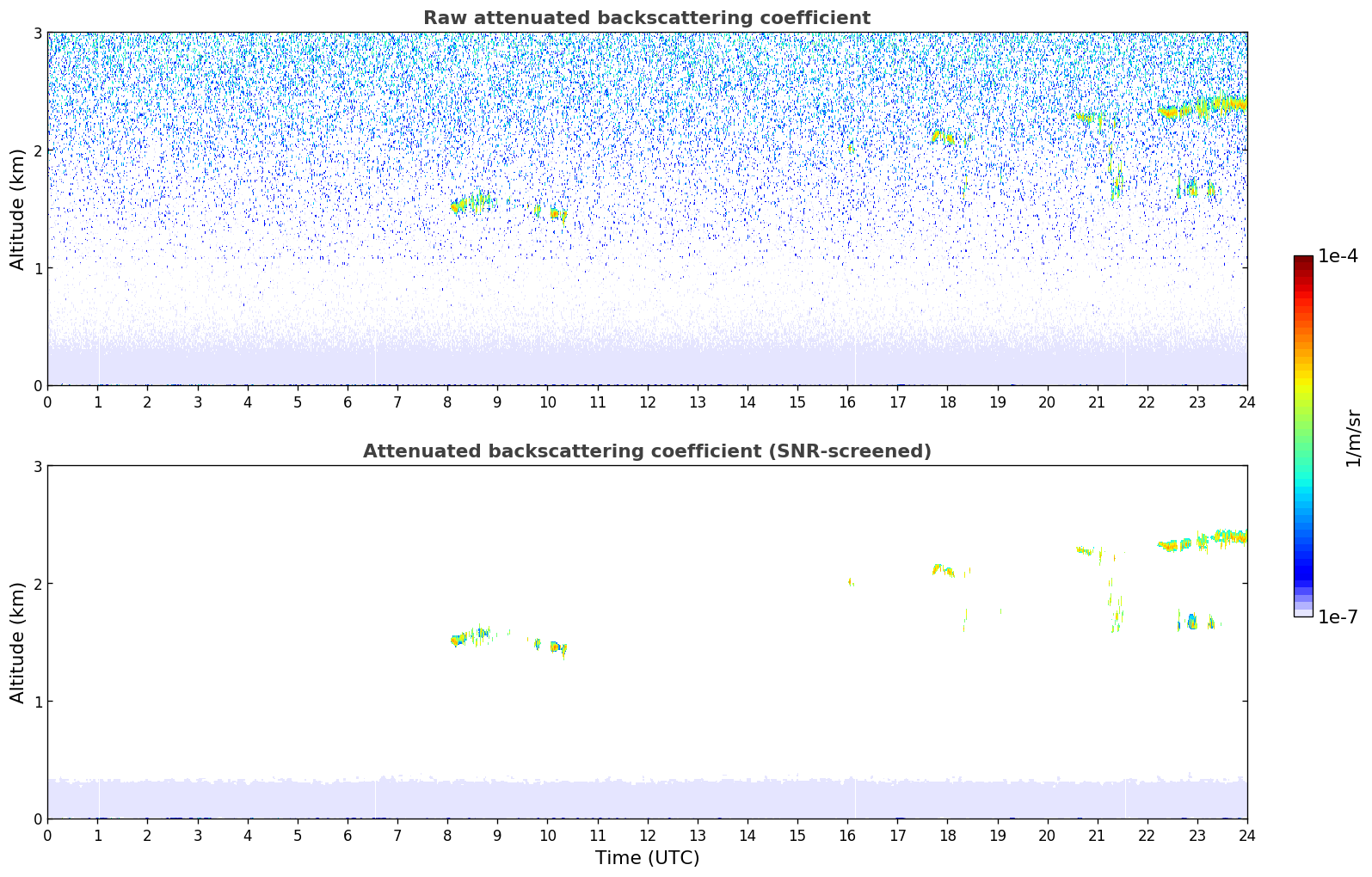Click the 2 km altitude tick on top plot
The image size is (1372, 877).
pos(37,150)
